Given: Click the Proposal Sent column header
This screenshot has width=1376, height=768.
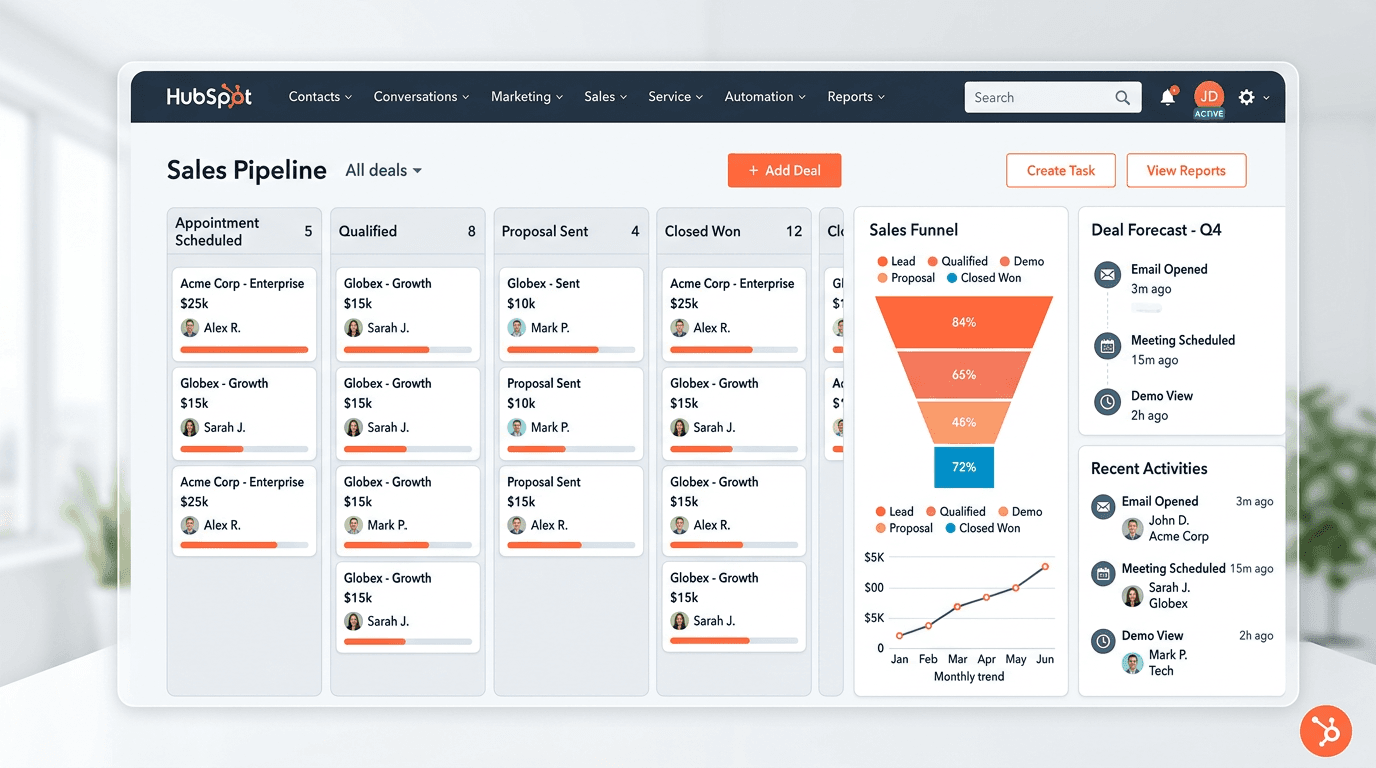Looking at the screenshot, I should [571, 231].
